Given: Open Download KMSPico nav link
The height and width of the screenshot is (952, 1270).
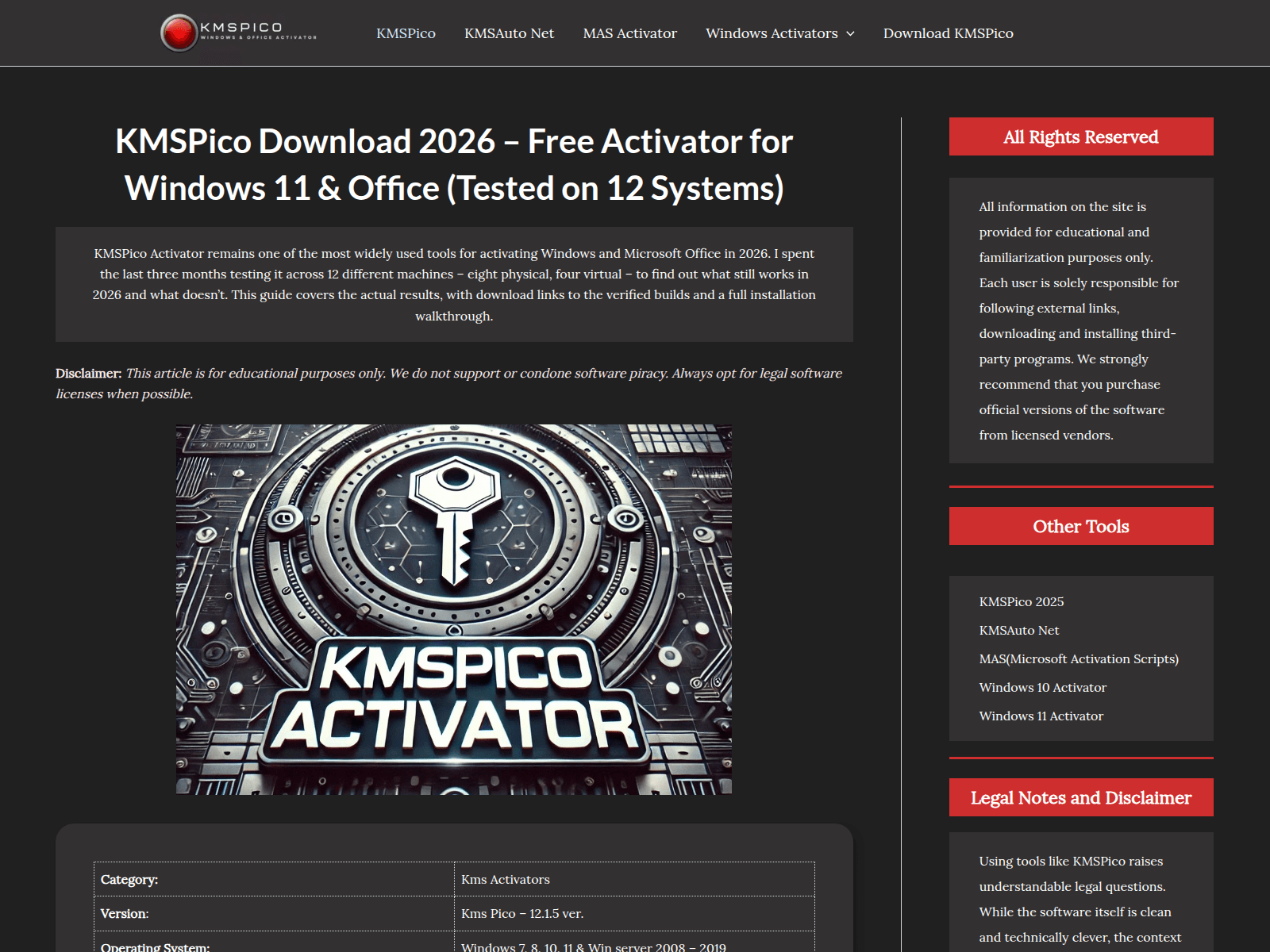Looking at the screenshot, I should click(x=948, y=33).
